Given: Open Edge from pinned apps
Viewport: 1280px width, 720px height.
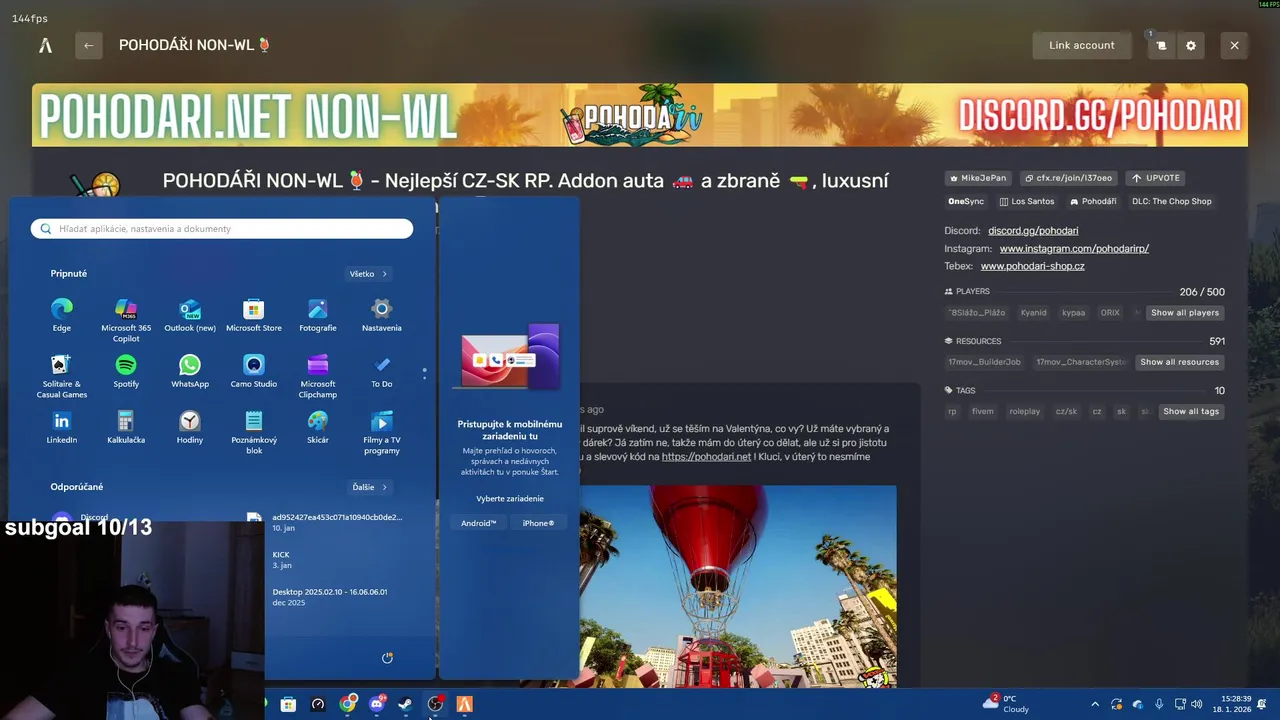Looking at the screenshot, I should [62, 315].
